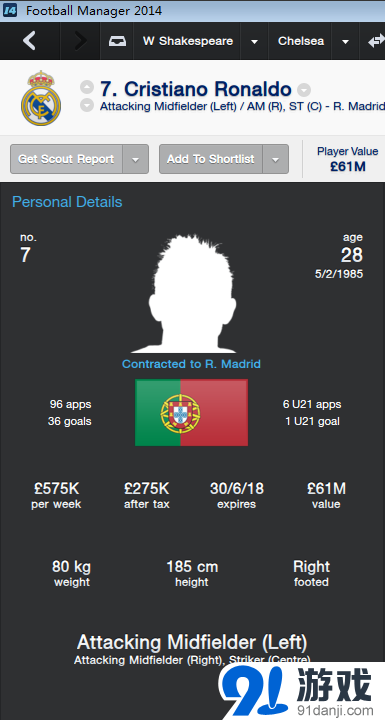Click the Add To Shortlist button
This screenshot has width=385, height=720.
(x=211, y=159)
